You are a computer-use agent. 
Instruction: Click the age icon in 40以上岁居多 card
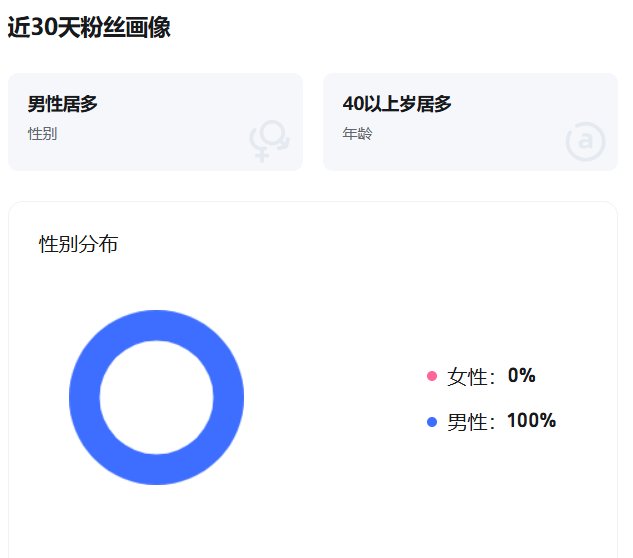coord(585,142)
